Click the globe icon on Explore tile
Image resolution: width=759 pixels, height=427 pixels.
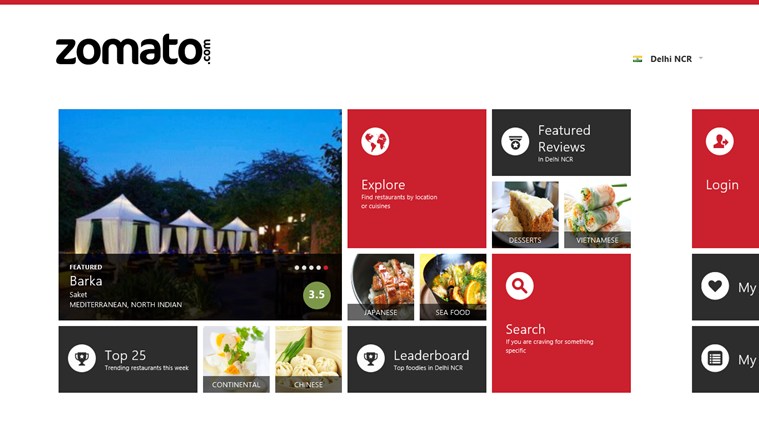375,141
